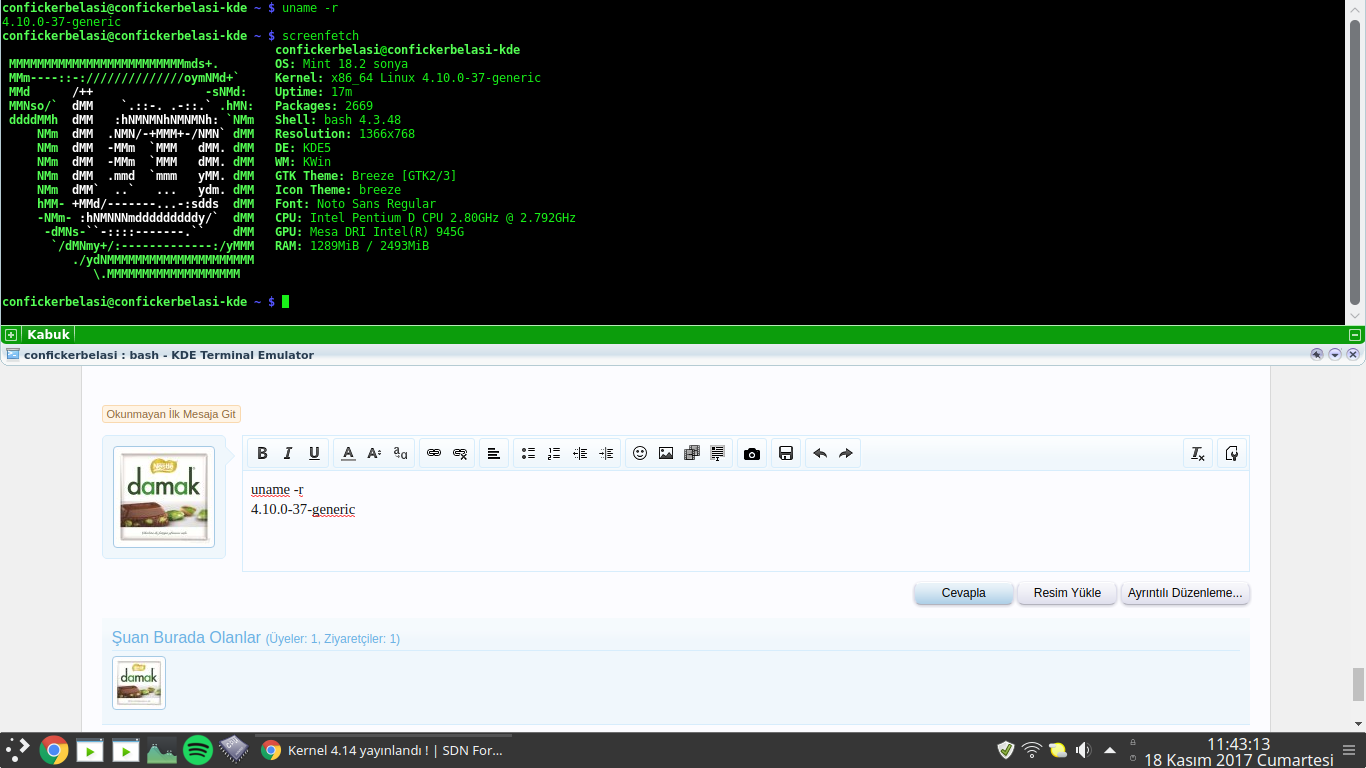Open the alignment dropdown

pyautogui.click(x=494, y=453)
